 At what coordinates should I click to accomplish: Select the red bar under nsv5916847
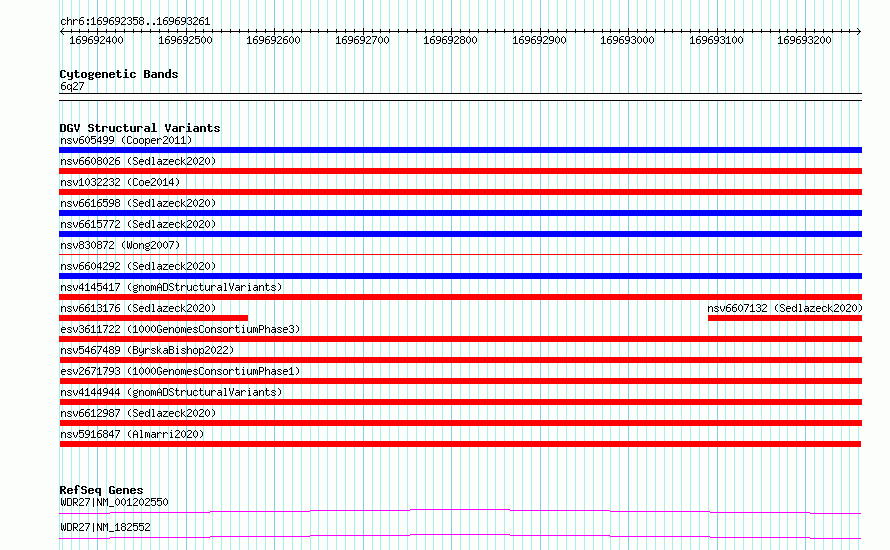click(460, 444)
